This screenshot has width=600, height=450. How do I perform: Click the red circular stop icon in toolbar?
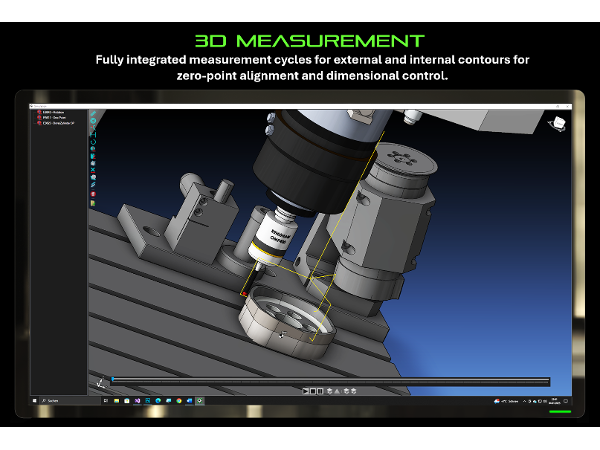click(93, 194)
